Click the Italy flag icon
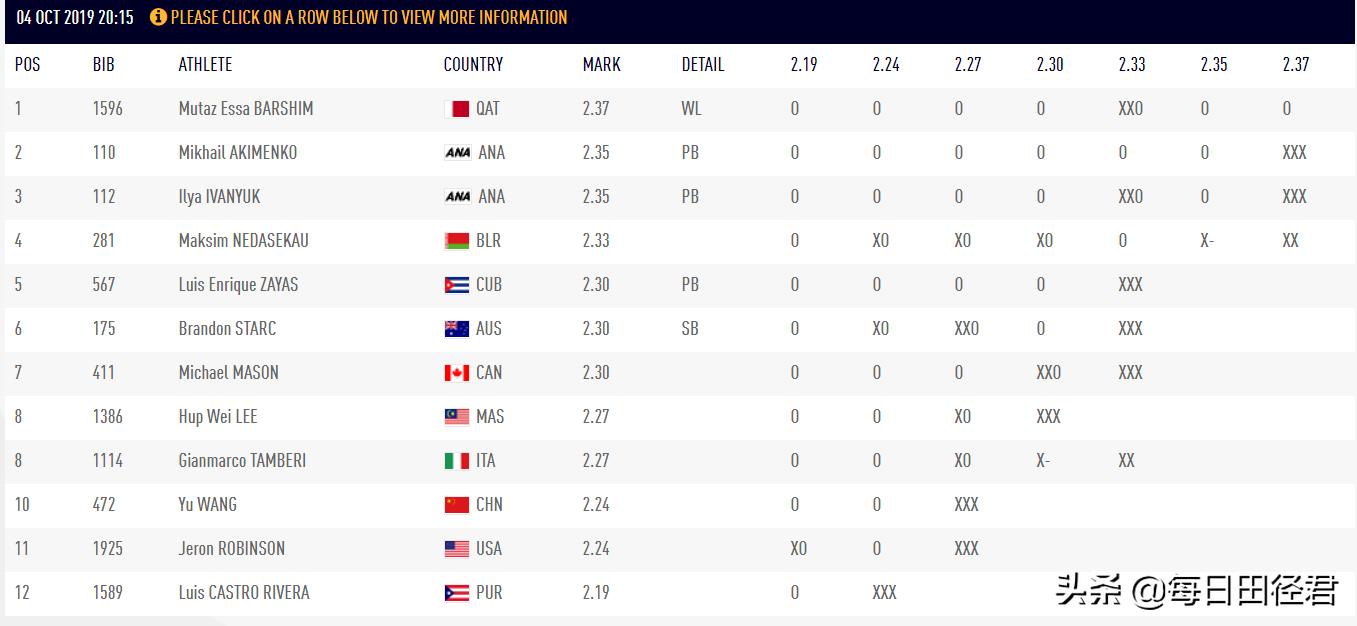 click(x=456, y=461)
